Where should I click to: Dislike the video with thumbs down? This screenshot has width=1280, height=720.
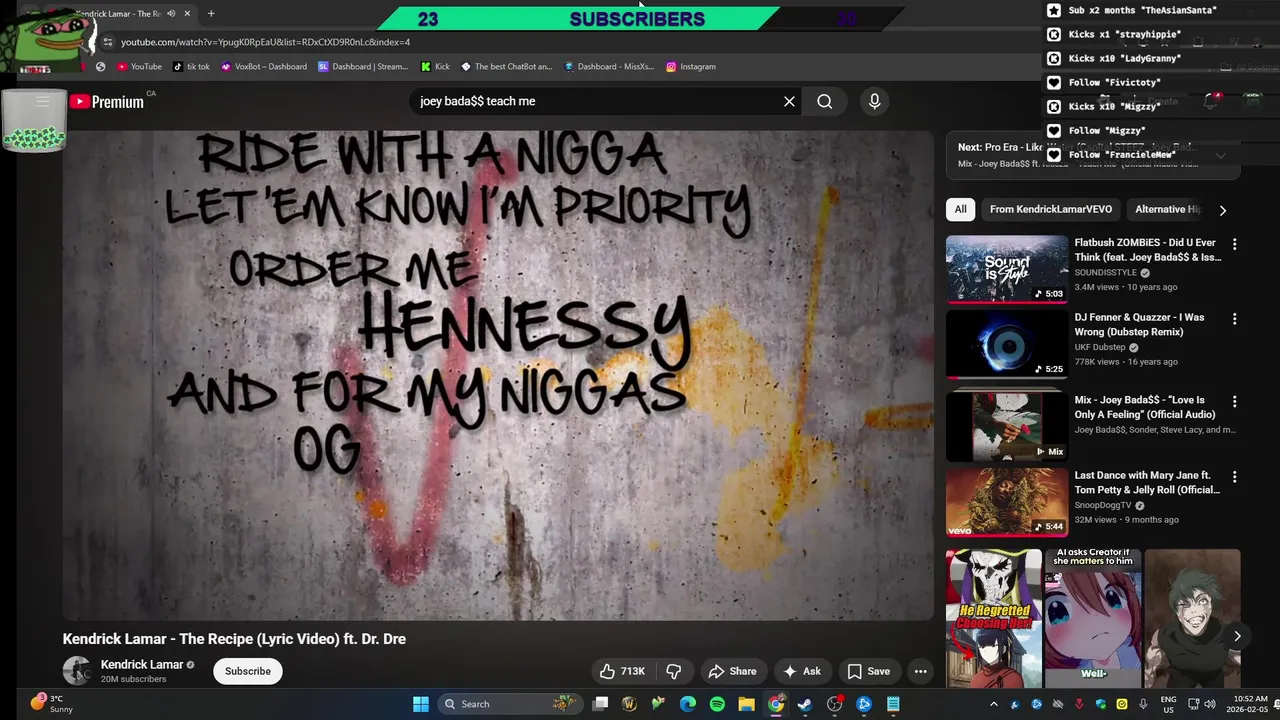pos(674,671)
